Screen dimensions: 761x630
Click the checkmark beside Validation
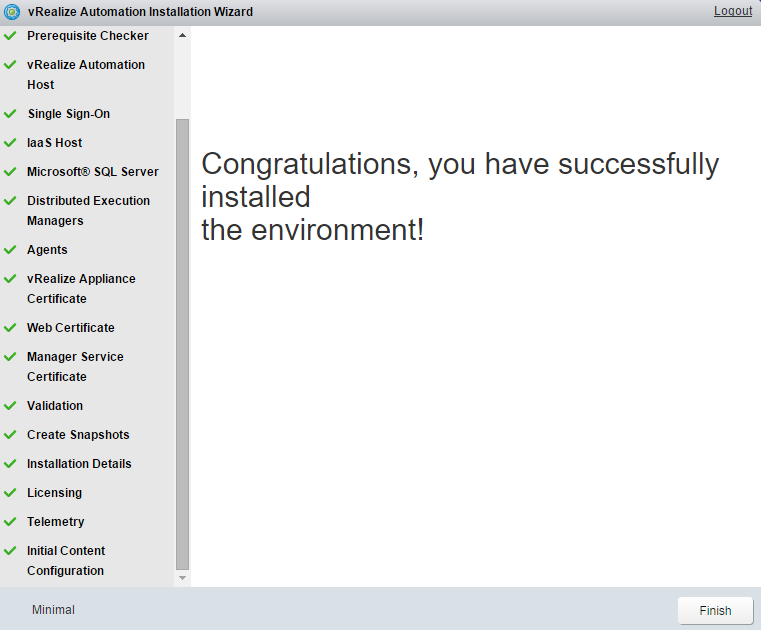pyautogui.click(x=10, y=406)
